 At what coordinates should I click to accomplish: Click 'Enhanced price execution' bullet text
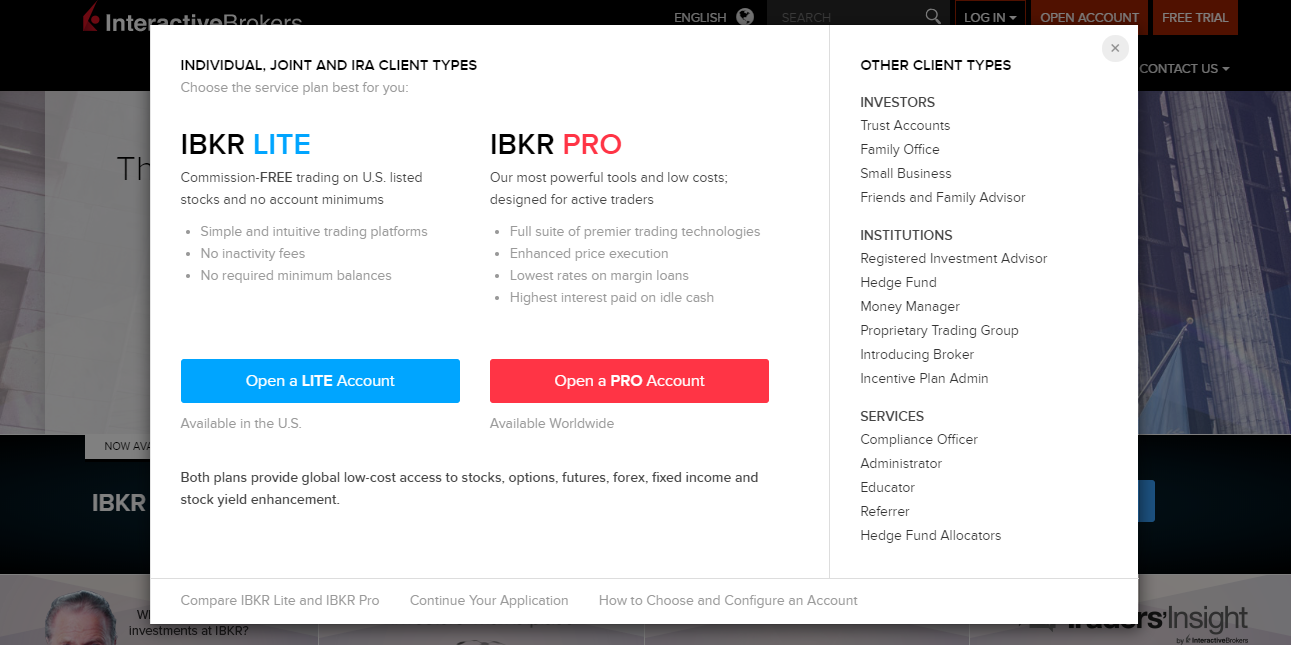click(589, 253)
